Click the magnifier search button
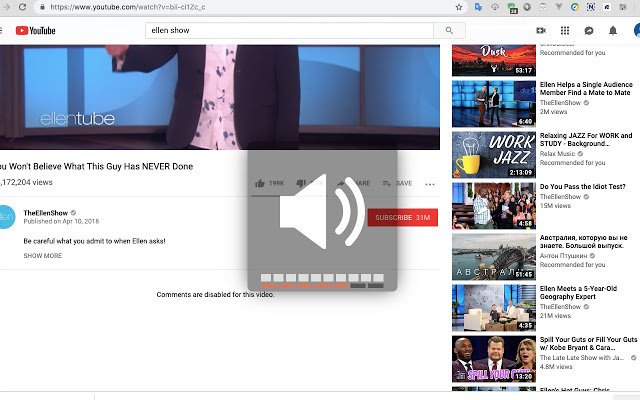640x400 pixels. pos(449,30)
